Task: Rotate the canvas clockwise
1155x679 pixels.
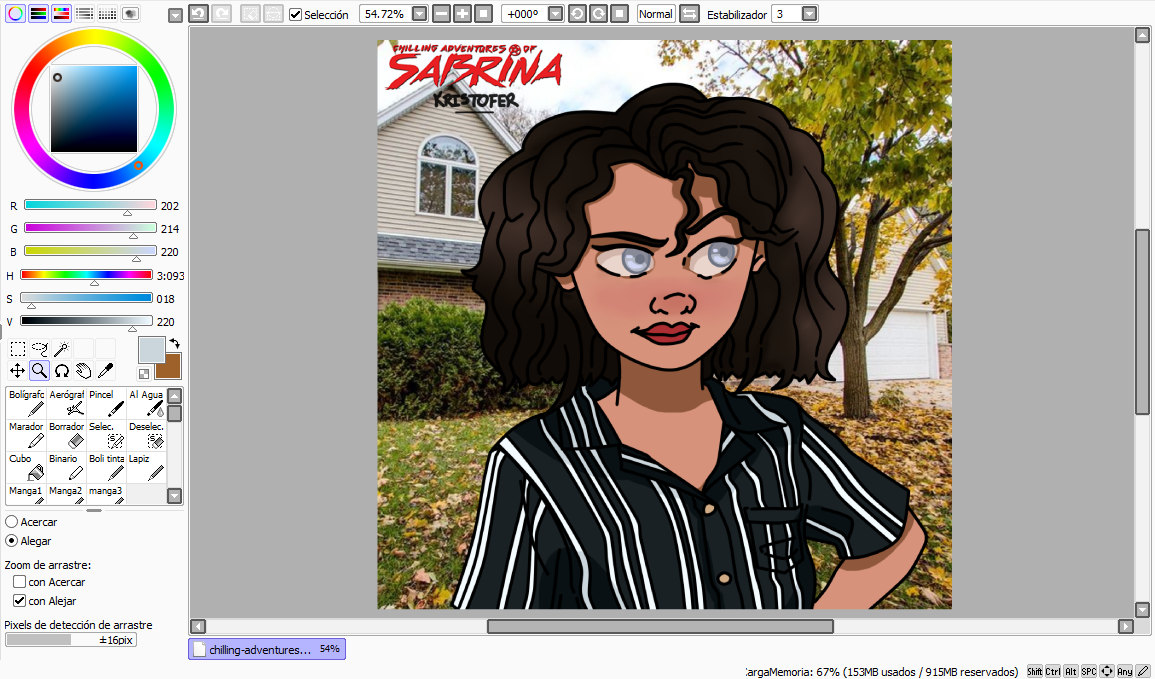Action: coord(599,14)
